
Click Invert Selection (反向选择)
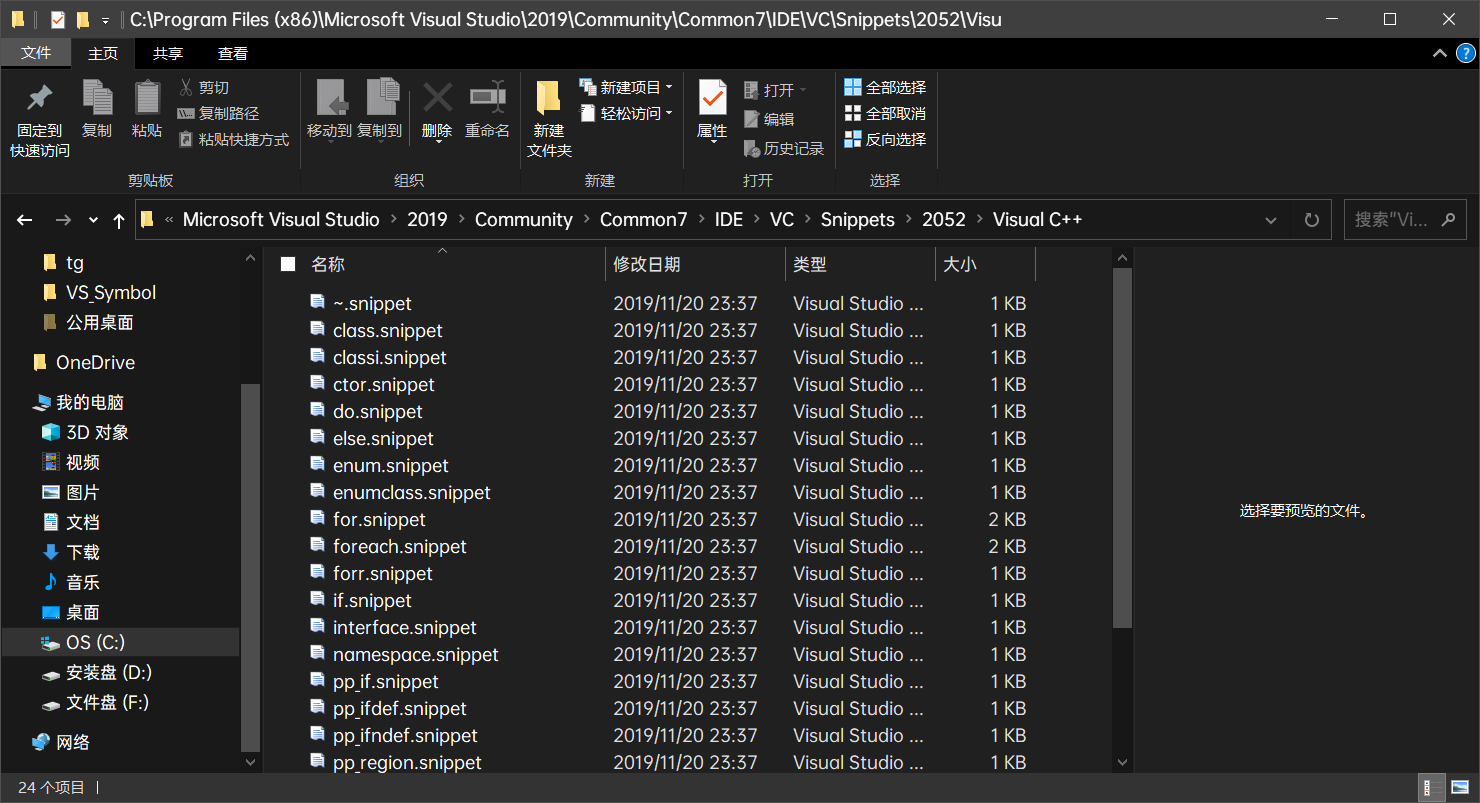click(x=885, y=140)
